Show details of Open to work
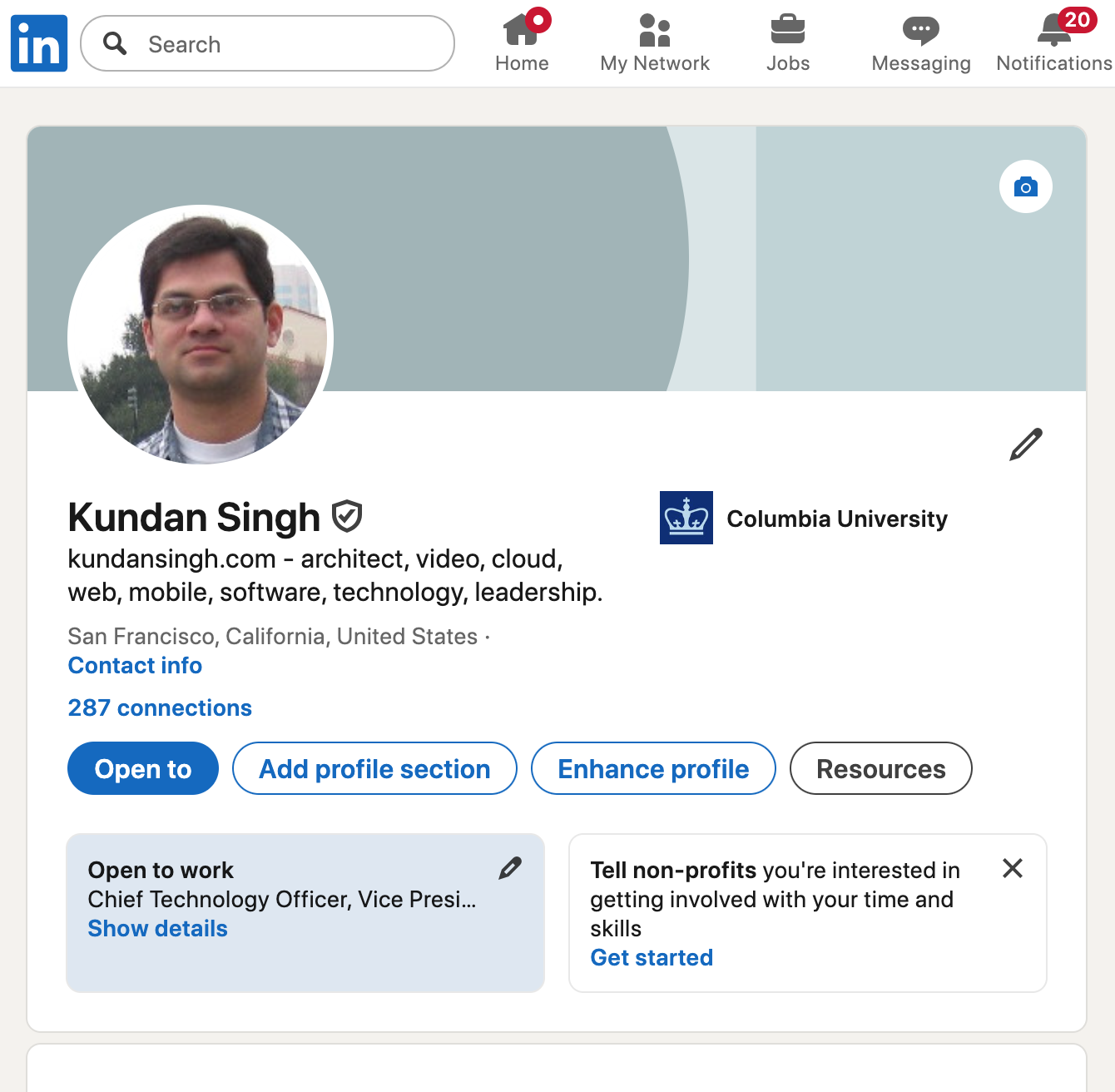The height and width of the screenshot is (1092, 1115). coord(158,929)
